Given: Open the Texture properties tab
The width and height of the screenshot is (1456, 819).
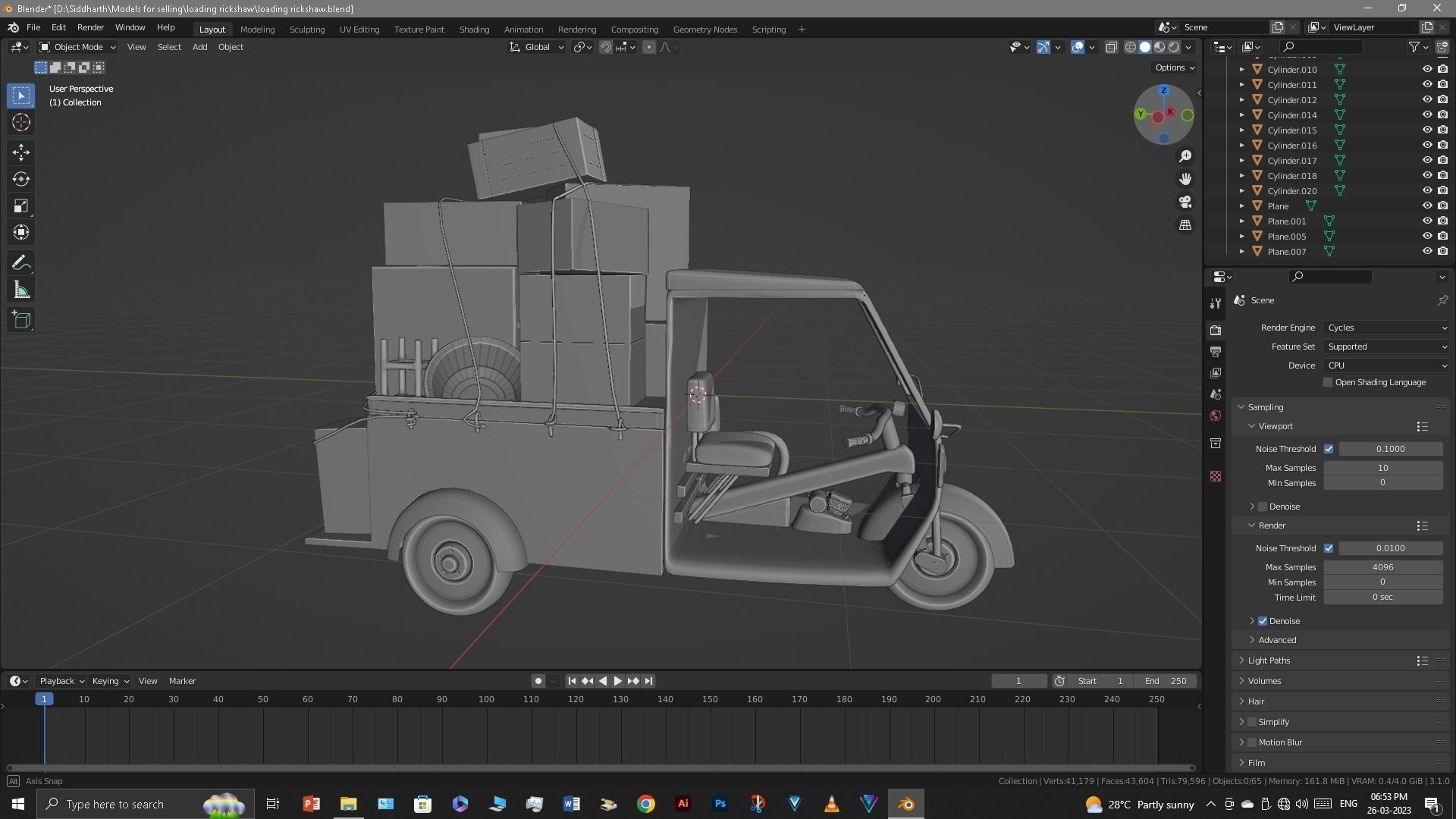Looking at the screenshot, I should 1216,476.
